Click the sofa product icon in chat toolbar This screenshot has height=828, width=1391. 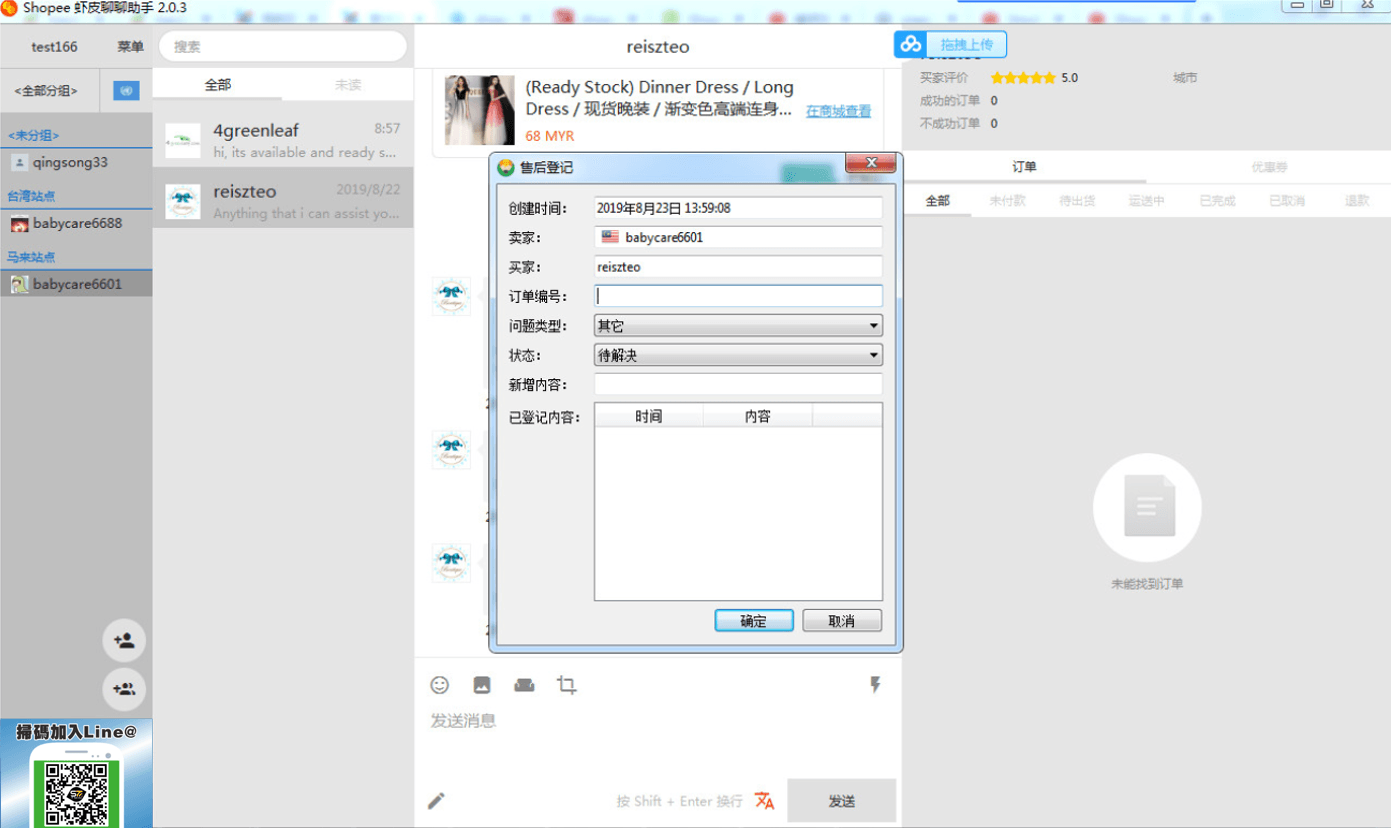(x=524, y=685)
